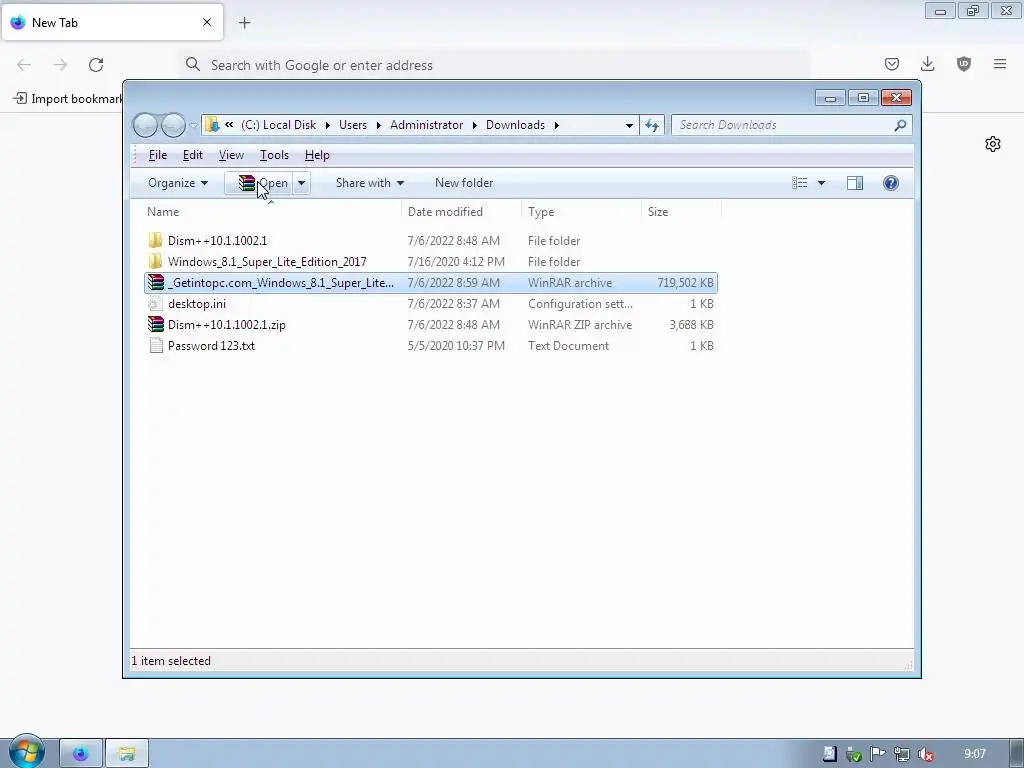
Task: Click the 3,688 KB size cell
Action: click(x=691, y=325)
